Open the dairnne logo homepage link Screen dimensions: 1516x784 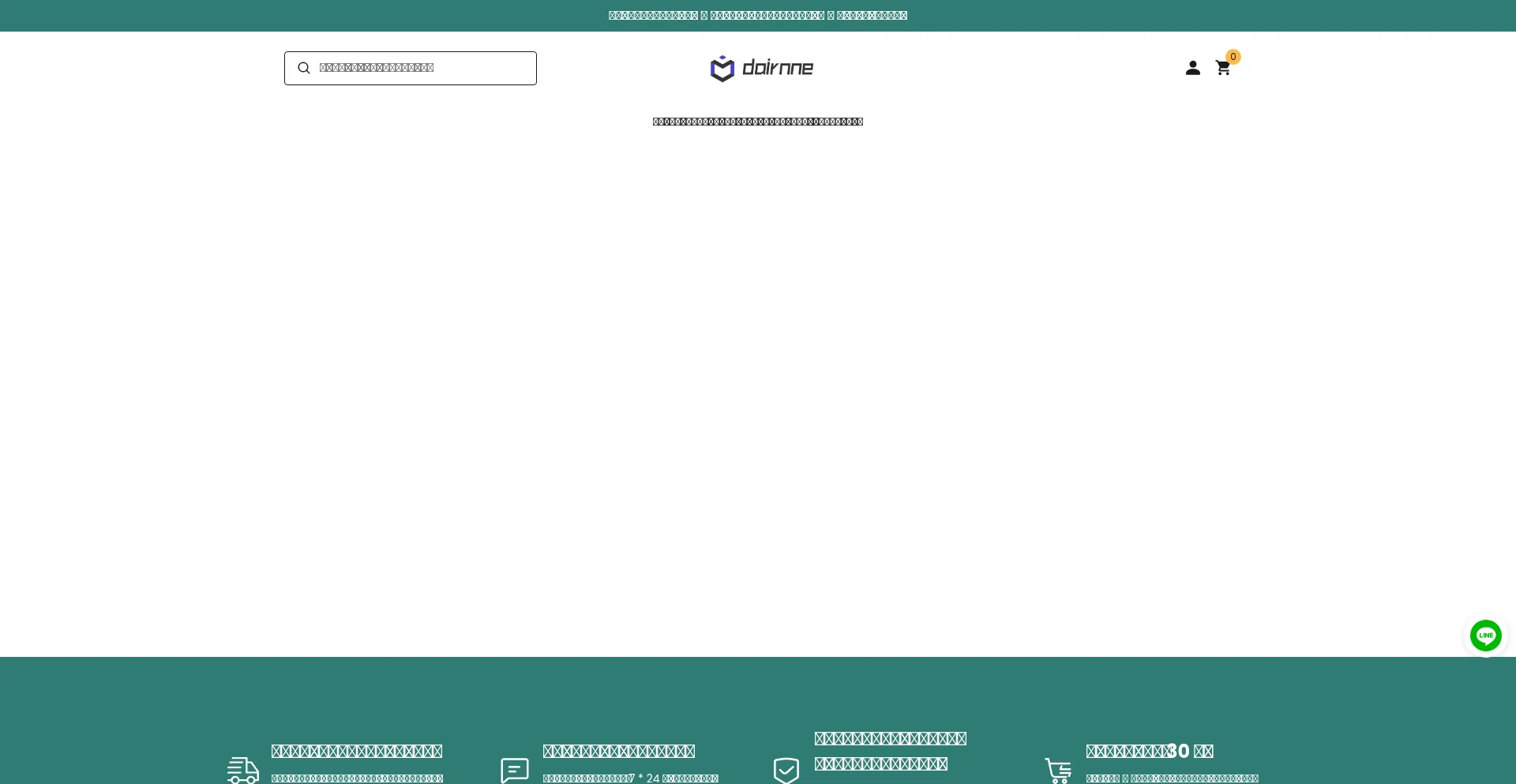762,69
